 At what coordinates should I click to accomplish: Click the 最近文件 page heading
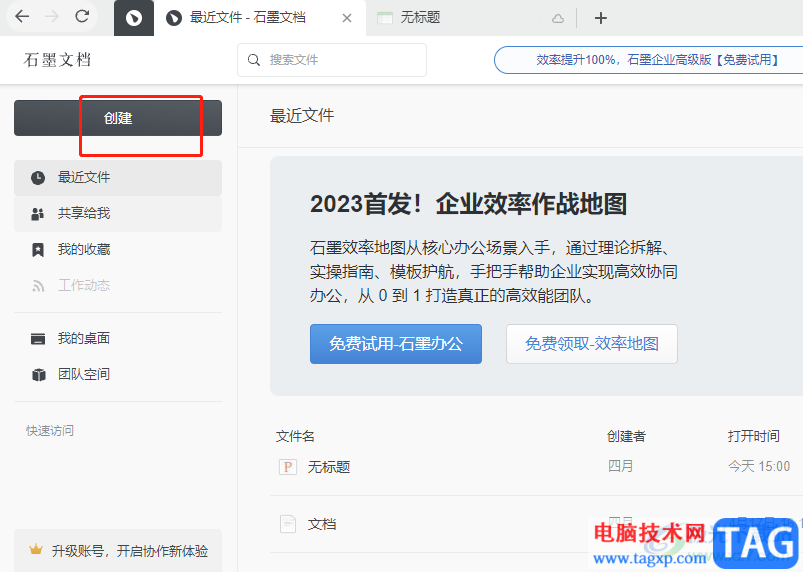point(302,115)
